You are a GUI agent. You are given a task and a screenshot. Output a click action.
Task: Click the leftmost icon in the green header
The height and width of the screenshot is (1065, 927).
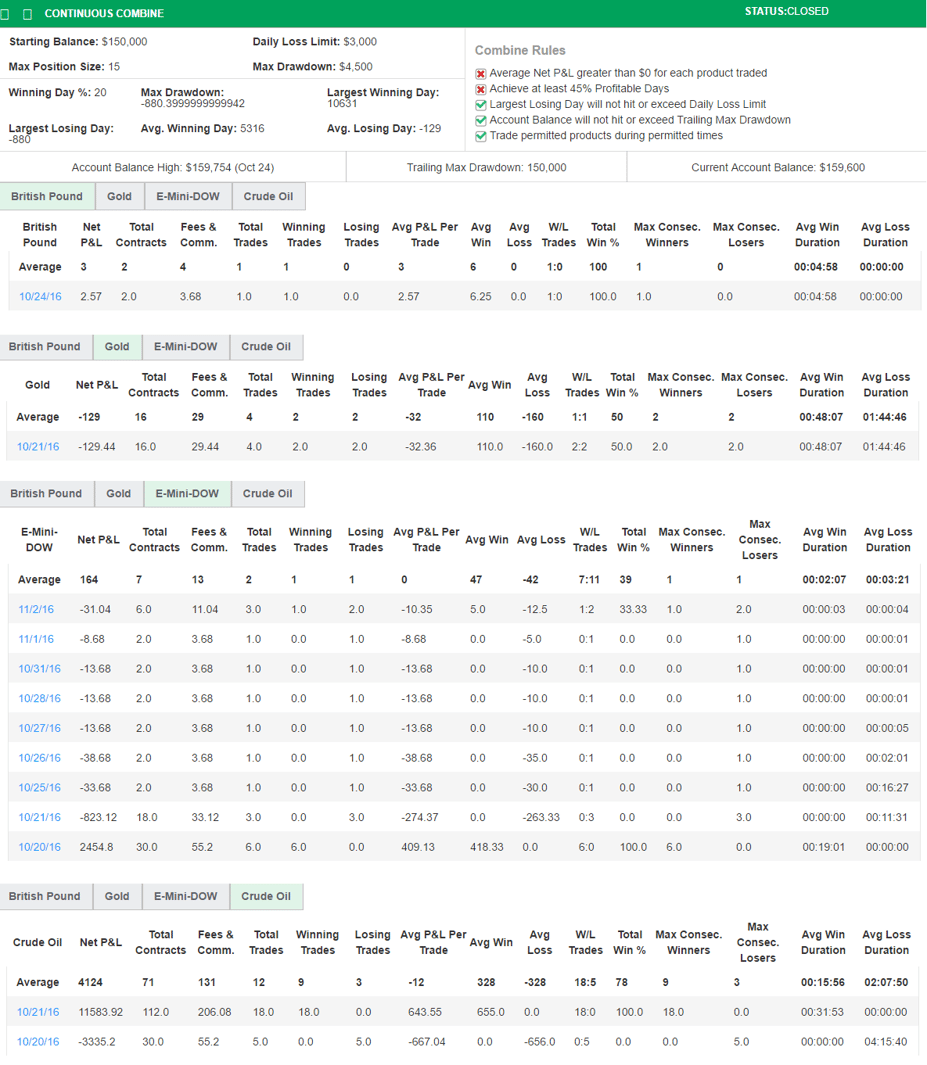coord(8,14)
